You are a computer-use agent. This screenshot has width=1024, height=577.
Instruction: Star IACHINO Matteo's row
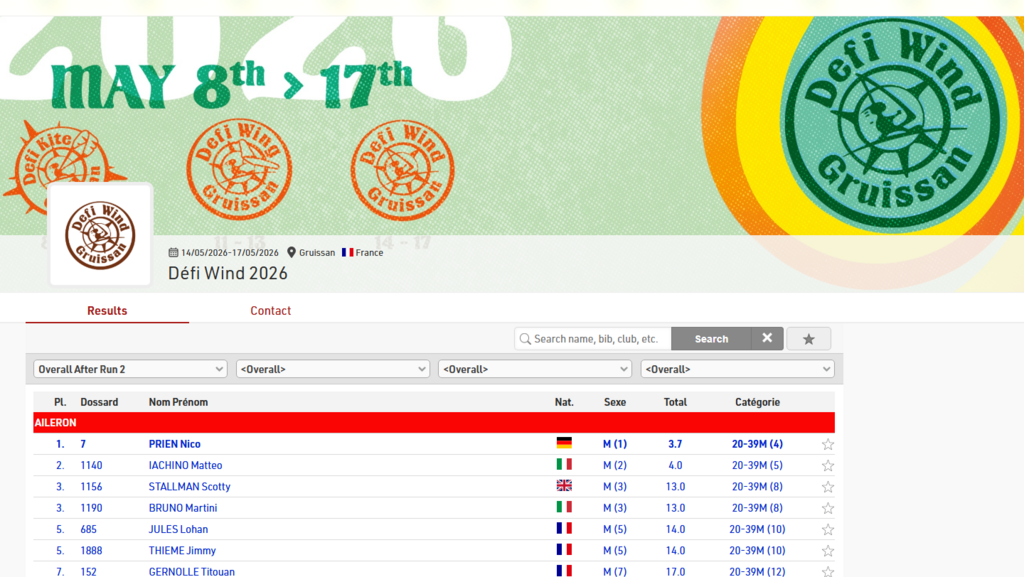click(x=827, y=465)
